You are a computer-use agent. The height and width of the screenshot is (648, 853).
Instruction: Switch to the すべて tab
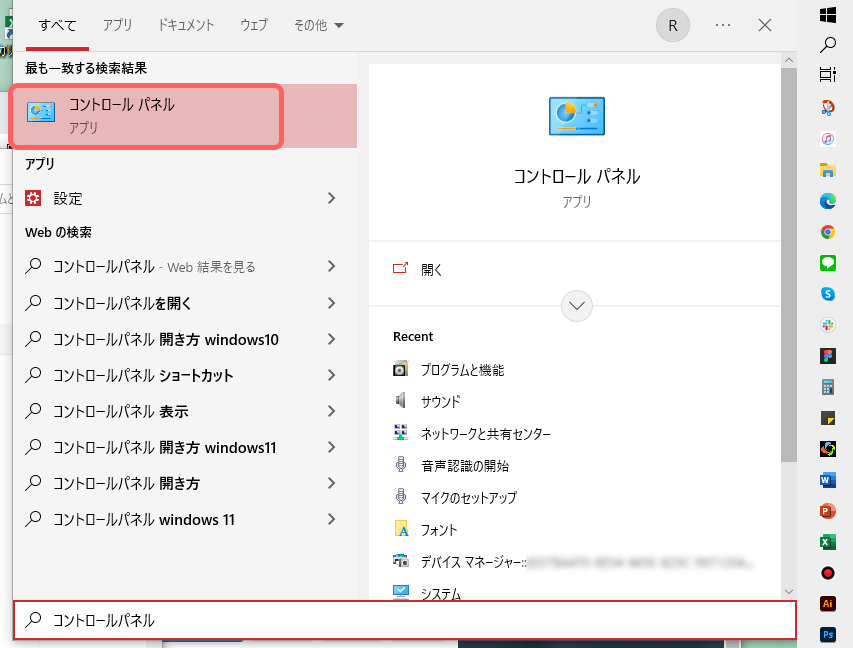[57, 25]
